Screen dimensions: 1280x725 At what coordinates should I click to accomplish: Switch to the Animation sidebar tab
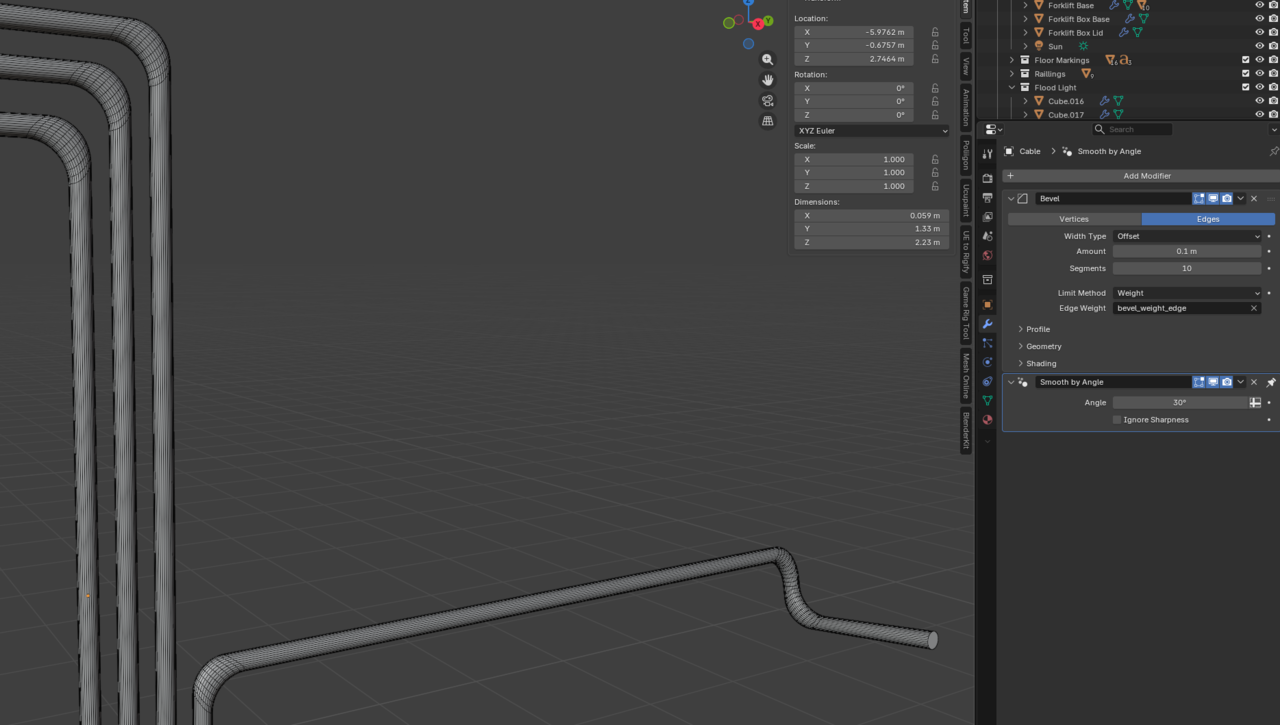click(x=966, y=108)
